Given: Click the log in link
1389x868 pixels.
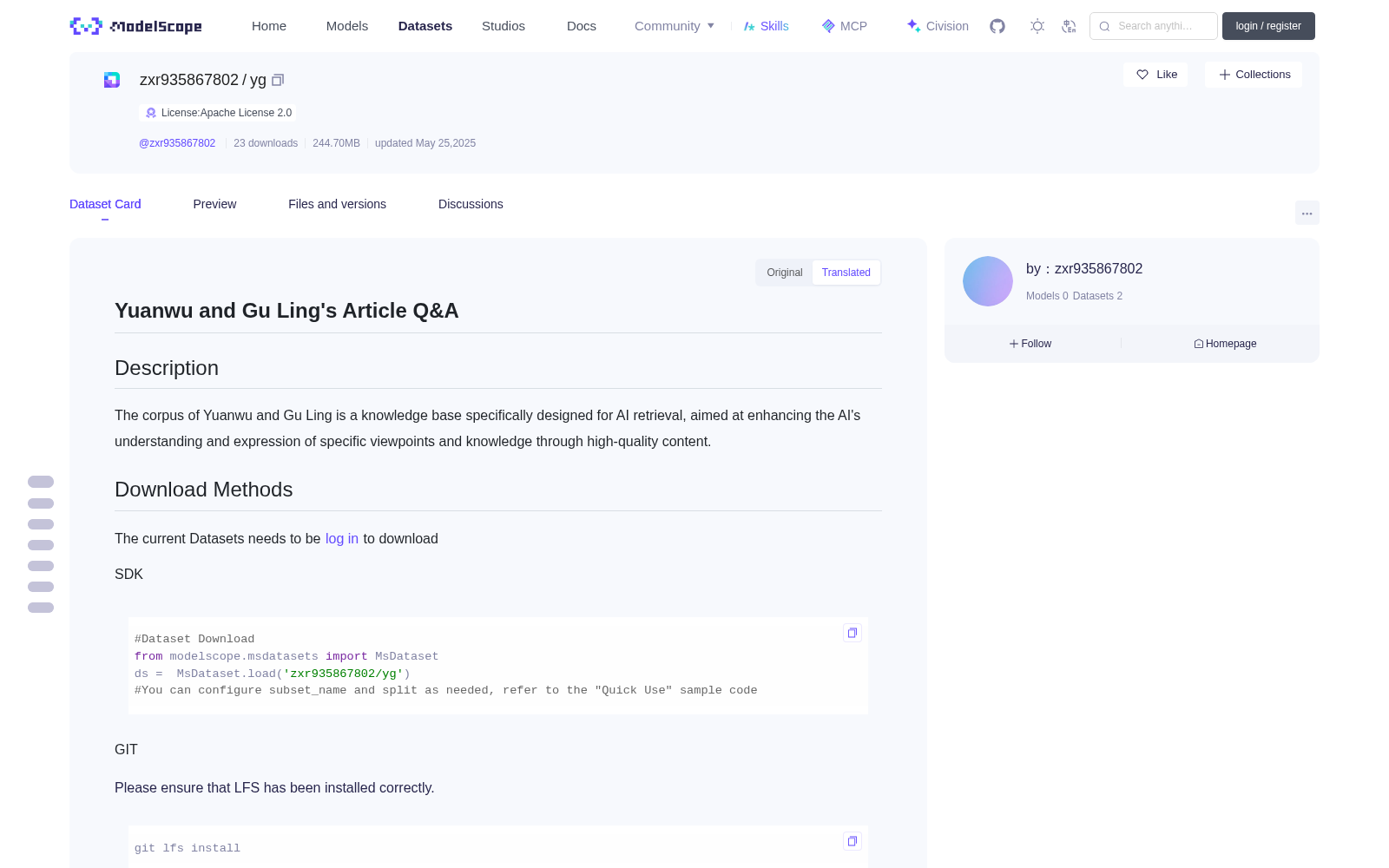Looking at the screenshot, I should (x=342, y=539).
